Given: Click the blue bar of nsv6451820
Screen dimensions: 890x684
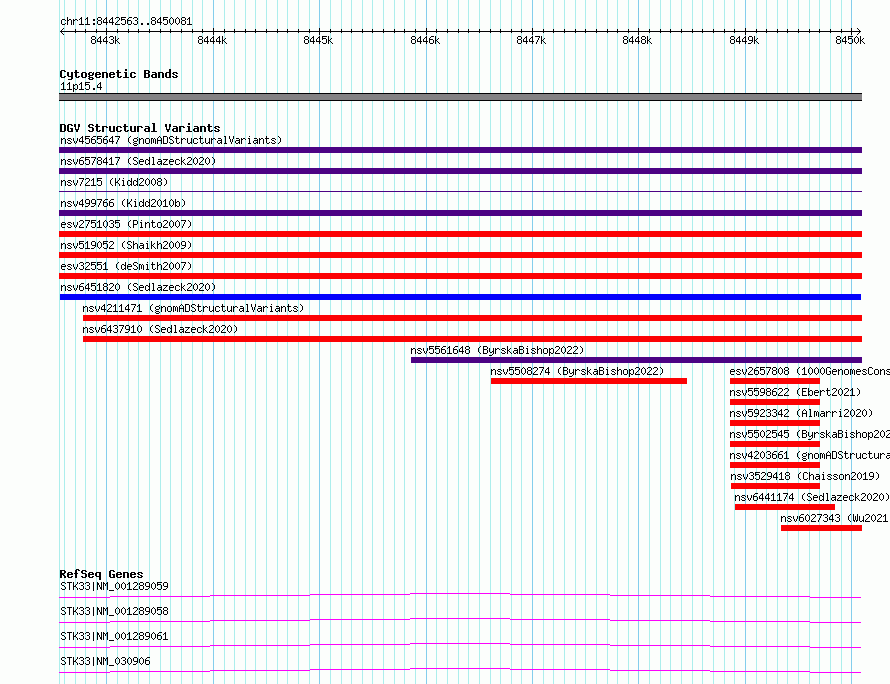Looking at the screenshot, I should point(460,297).
